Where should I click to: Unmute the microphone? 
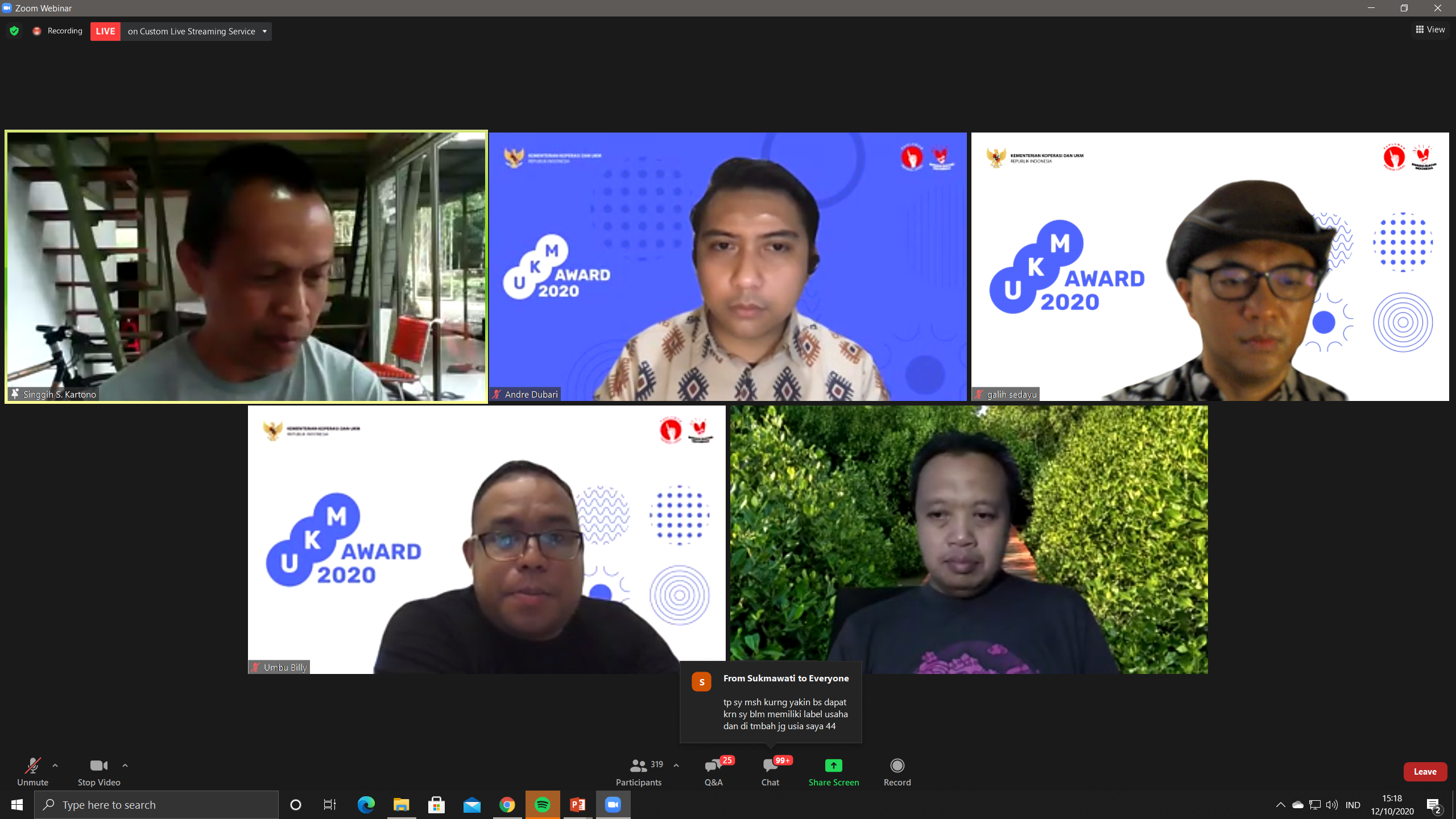[32, 771]
